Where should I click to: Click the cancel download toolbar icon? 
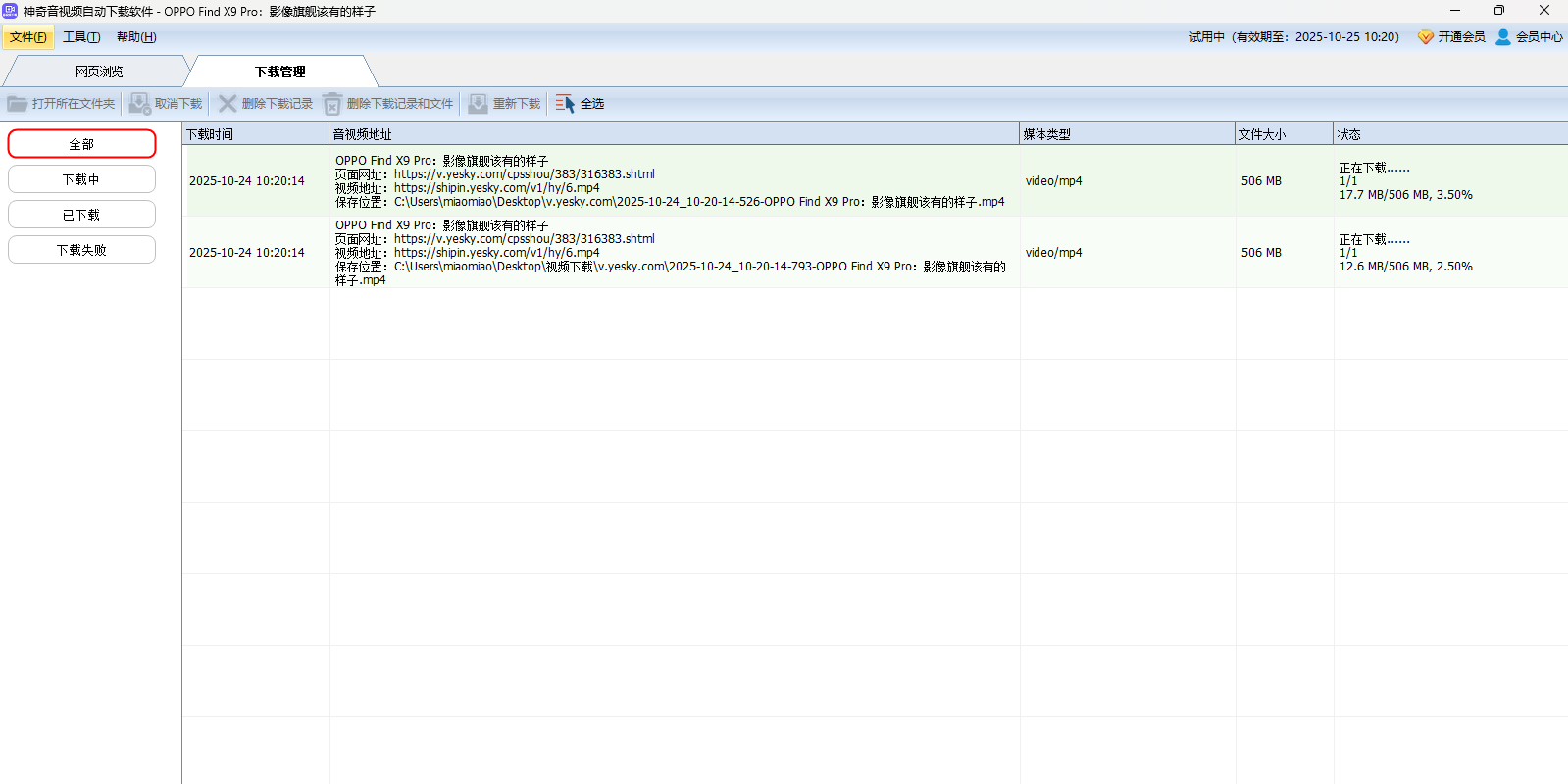click(x=140, y=104)
